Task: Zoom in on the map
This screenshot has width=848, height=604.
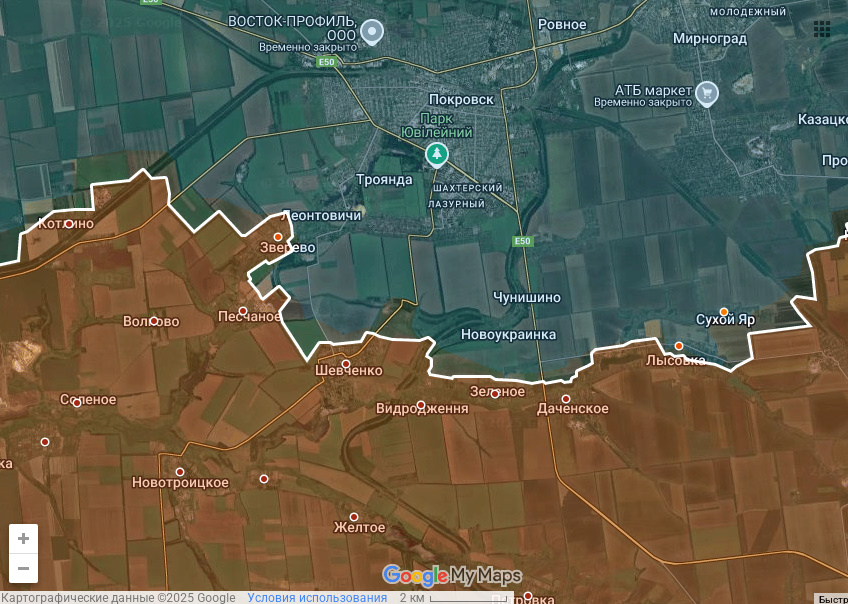Action: coord(23,539)
